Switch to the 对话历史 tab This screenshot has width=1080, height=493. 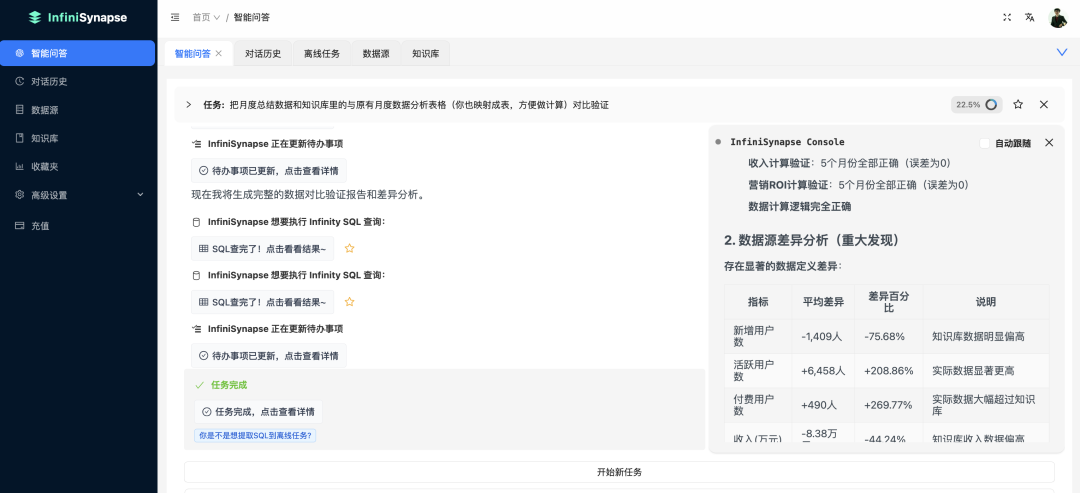pyautogui.click(x=263, y=54)
